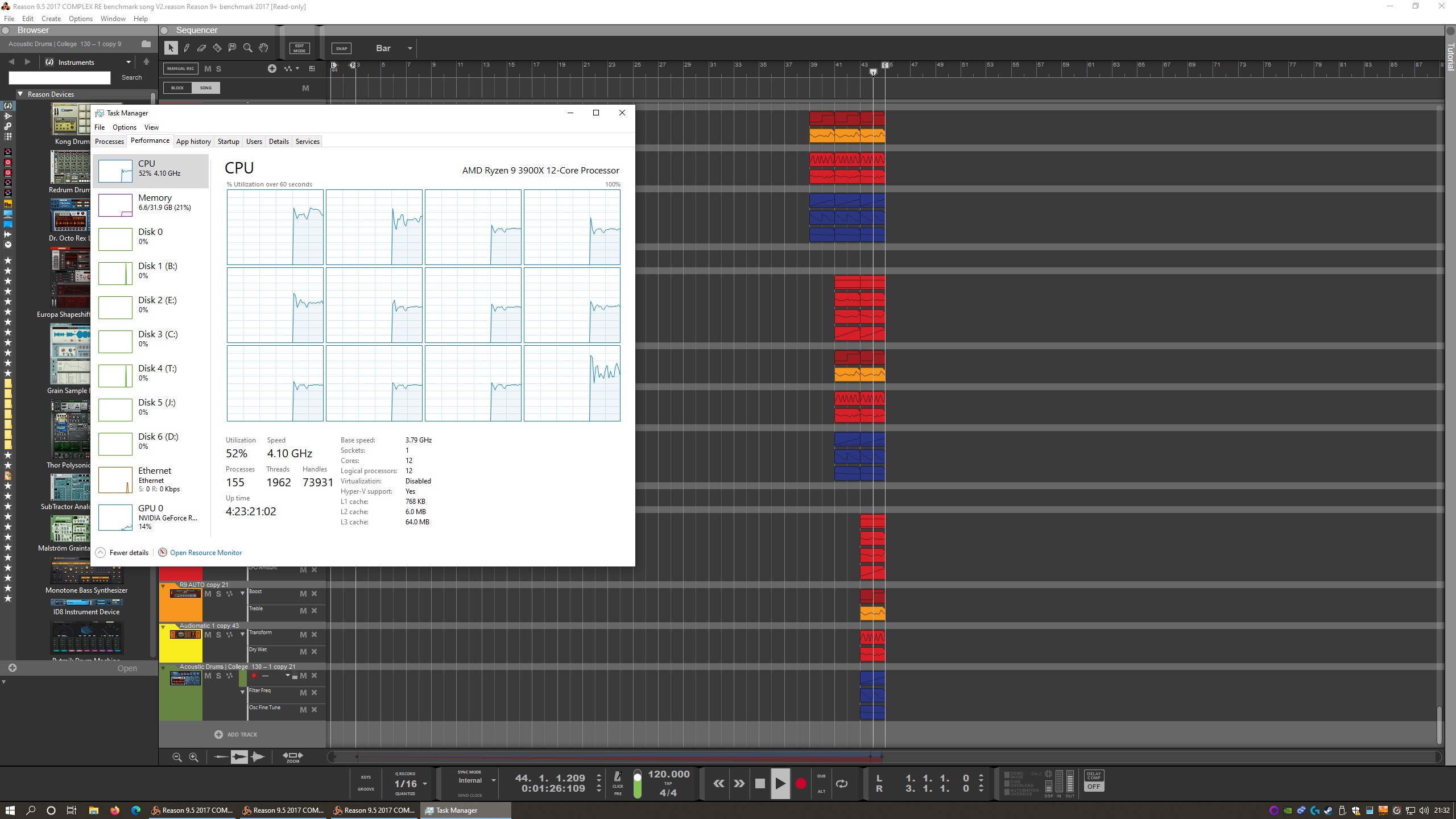1456x819 pixels.
Task: Open the Details tab in Task Manager
Action: coord(279,142)
